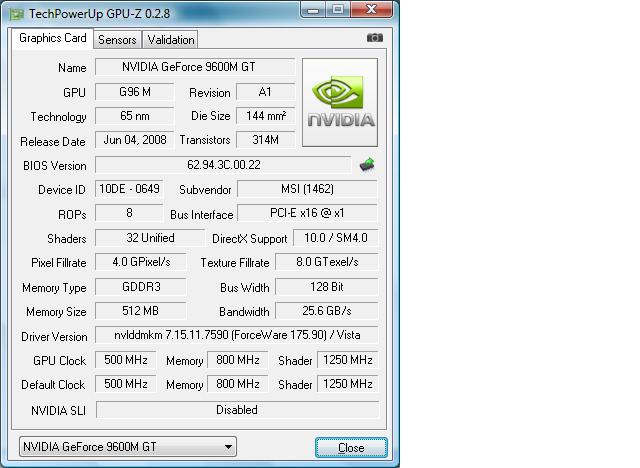The height and width of the screenshot is (468, 640).
Task: Click the BIOS save chip icon
Action: pos(367,164)
